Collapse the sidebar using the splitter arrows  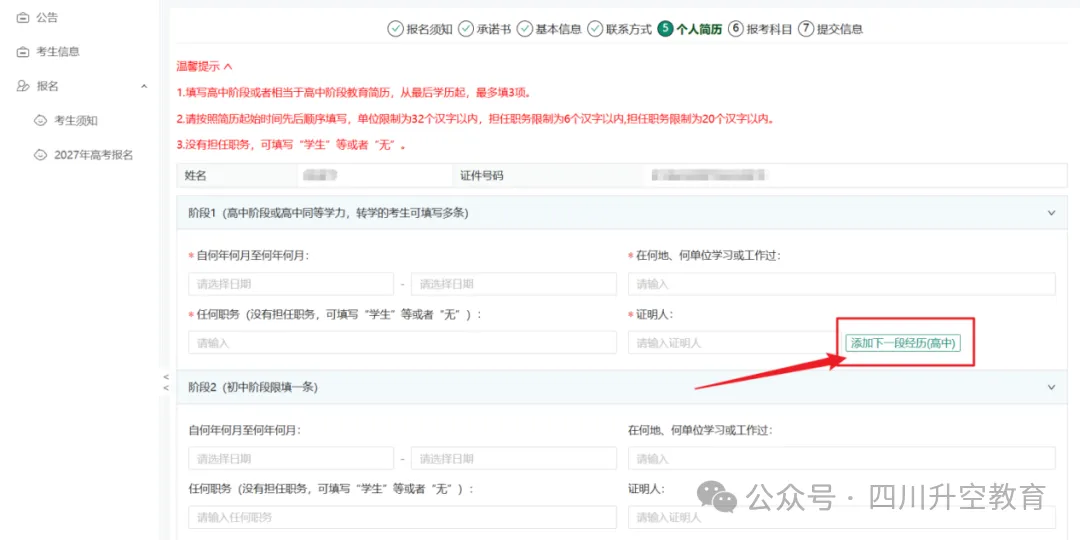pyautogui.click(x=165, y=382)
